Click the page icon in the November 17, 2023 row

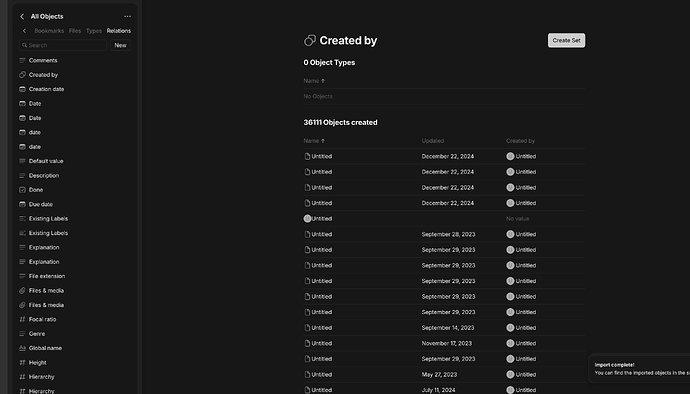(x=307, y=343)
